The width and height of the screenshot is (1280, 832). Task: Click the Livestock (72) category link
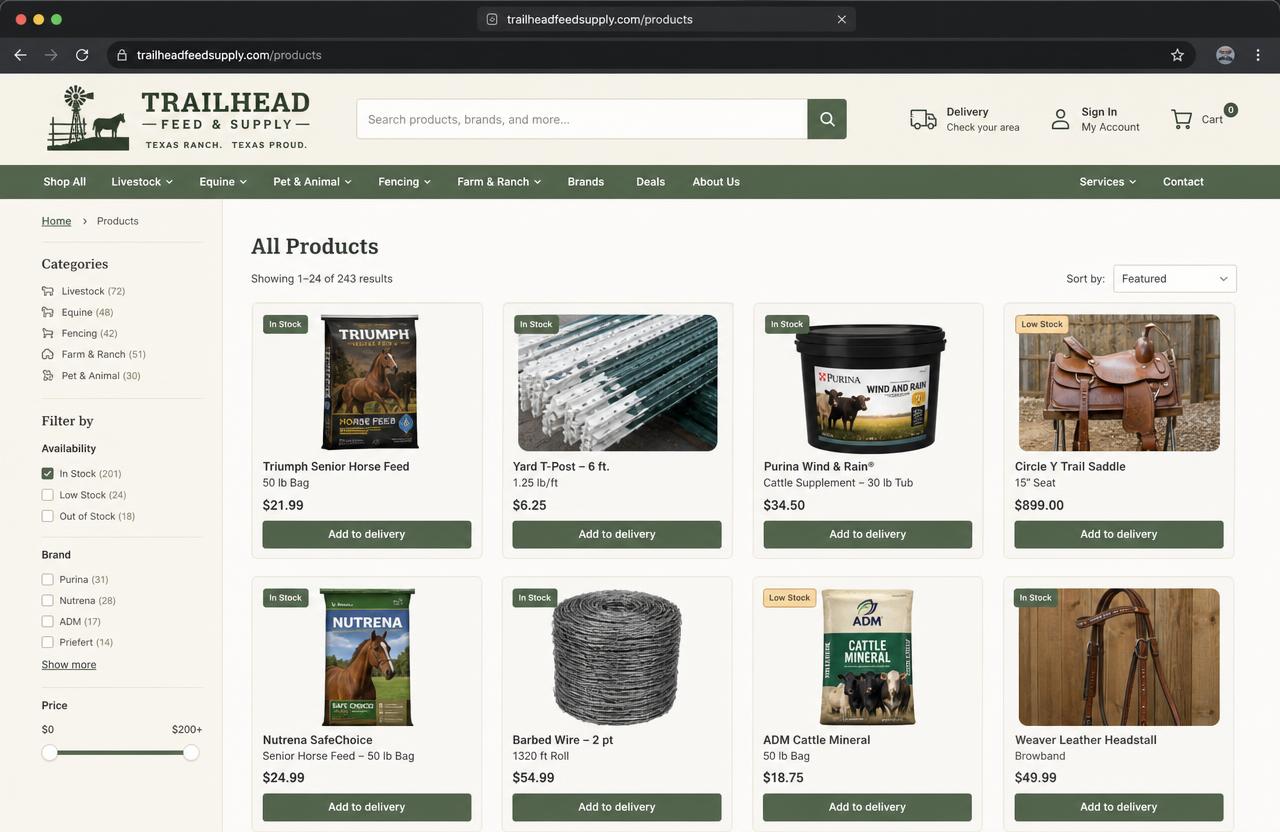pos(93,291)
